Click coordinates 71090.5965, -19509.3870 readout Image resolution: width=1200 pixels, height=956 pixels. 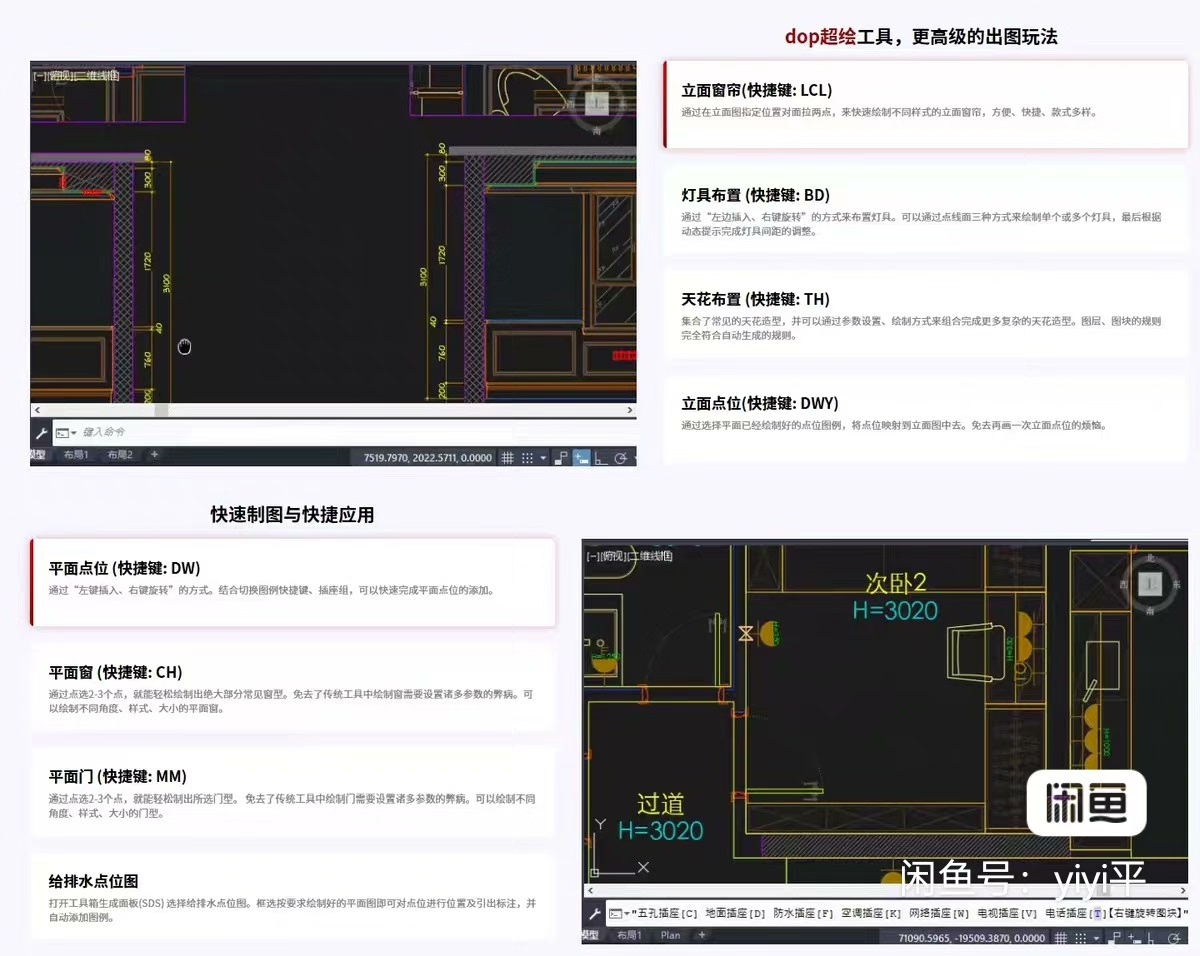point(971,938)
